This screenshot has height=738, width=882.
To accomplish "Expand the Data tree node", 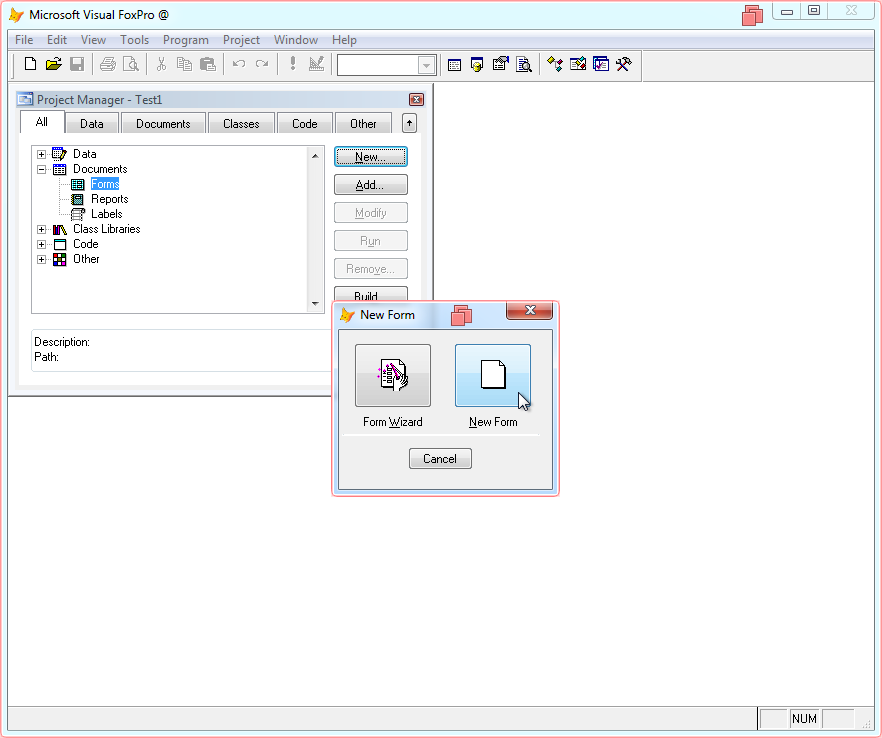I will pos(42,154).
